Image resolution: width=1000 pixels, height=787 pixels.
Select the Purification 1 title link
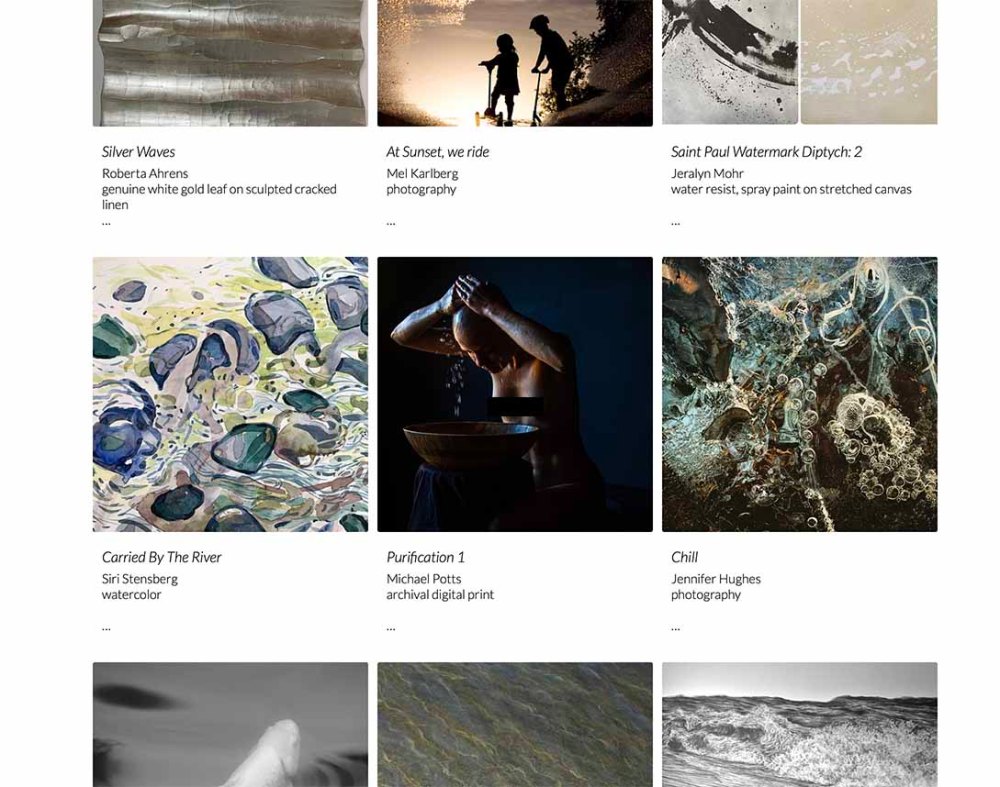pyautogui.click(x=425, y=557)
